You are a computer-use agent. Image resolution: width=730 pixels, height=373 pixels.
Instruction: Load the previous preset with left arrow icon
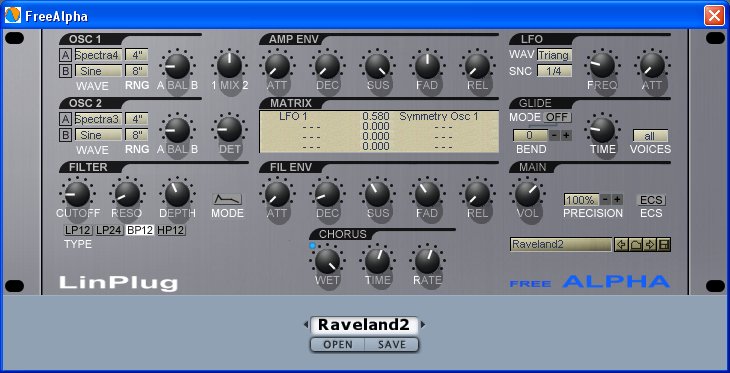click(x=621, y=244)
